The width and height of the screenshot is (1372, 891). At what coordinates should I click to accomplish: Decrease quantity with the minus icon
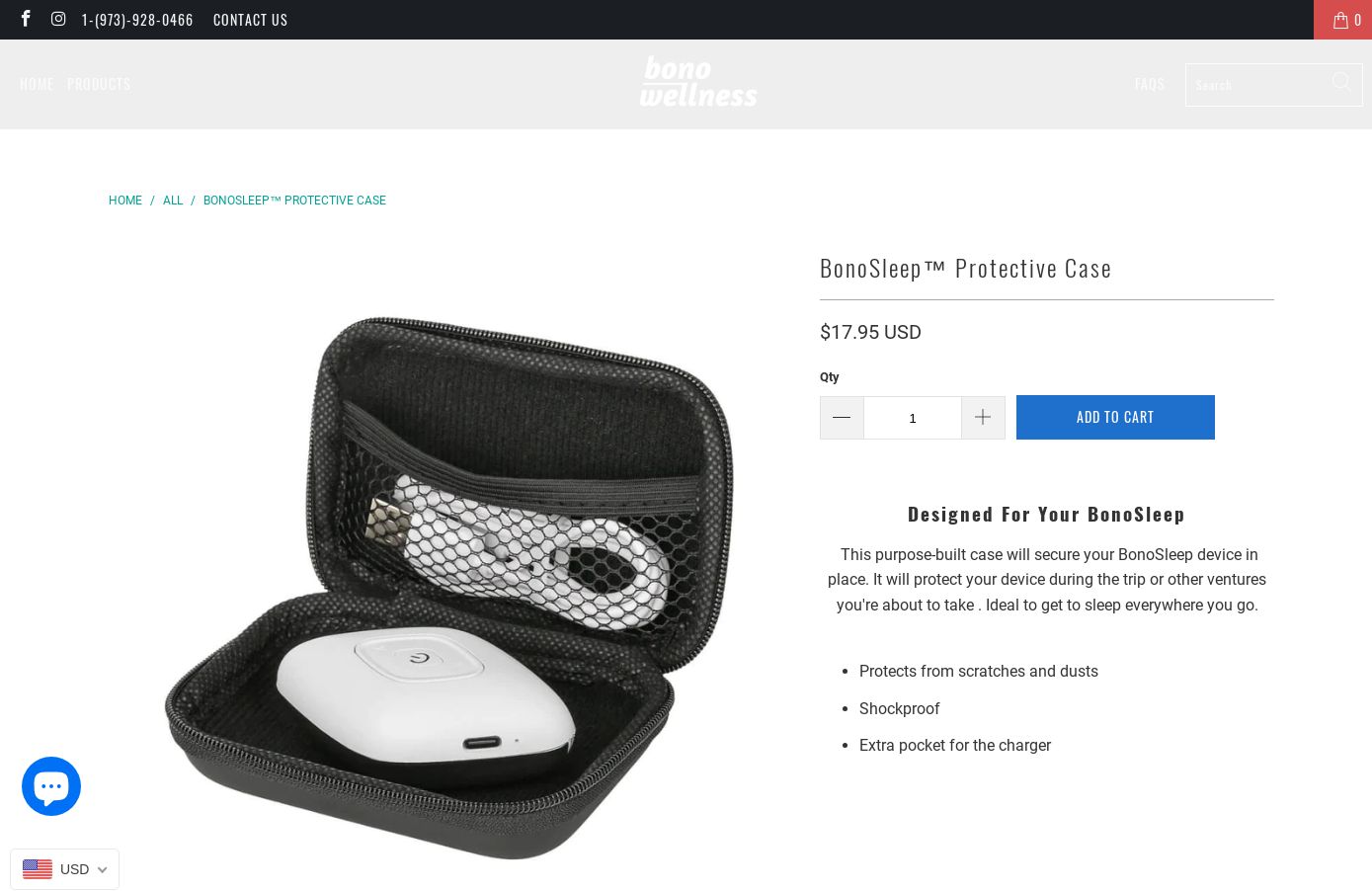click(x=842, y=418)
